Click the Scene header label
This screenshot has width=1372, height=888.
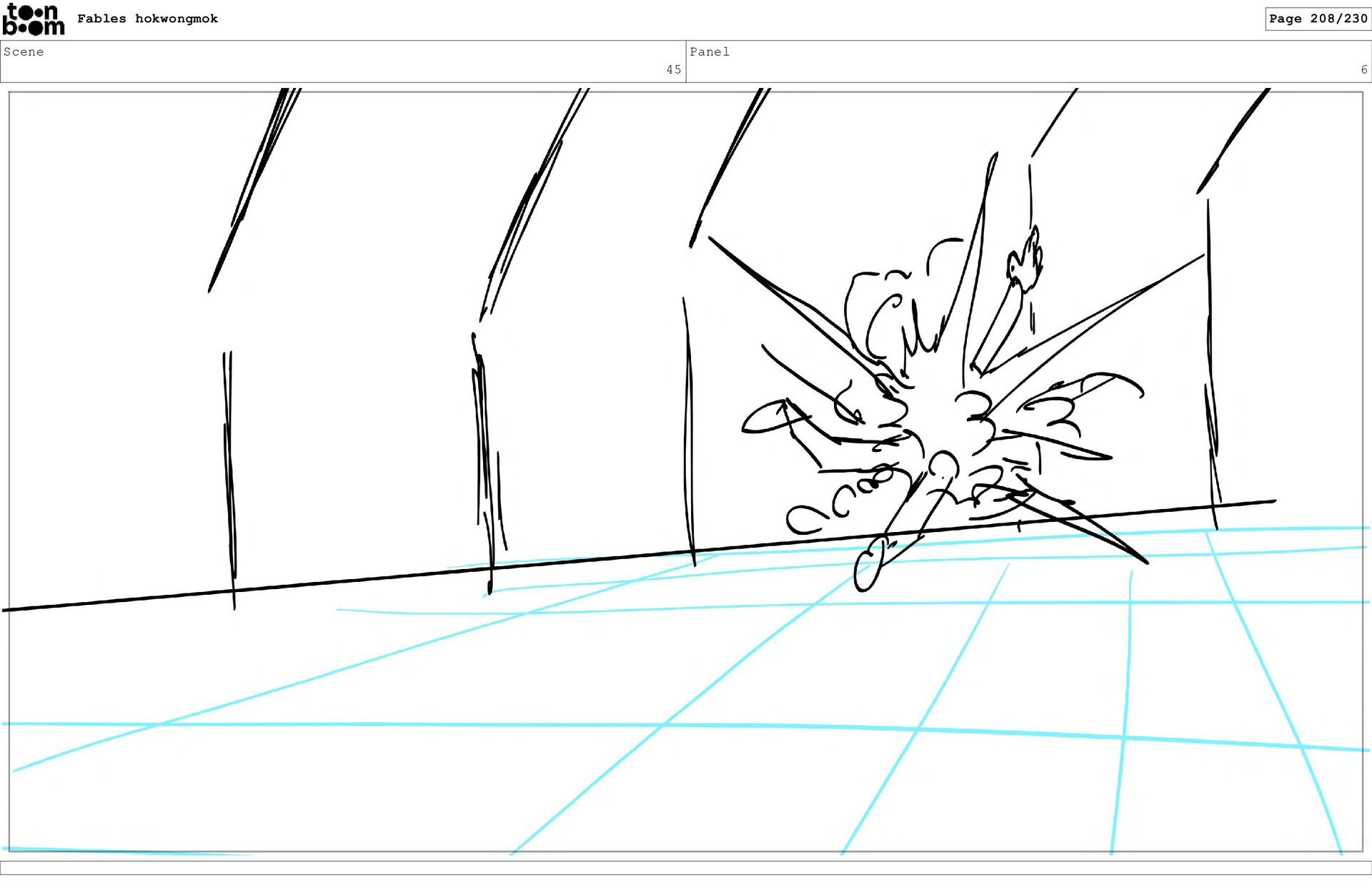click(x=24, y=51)
